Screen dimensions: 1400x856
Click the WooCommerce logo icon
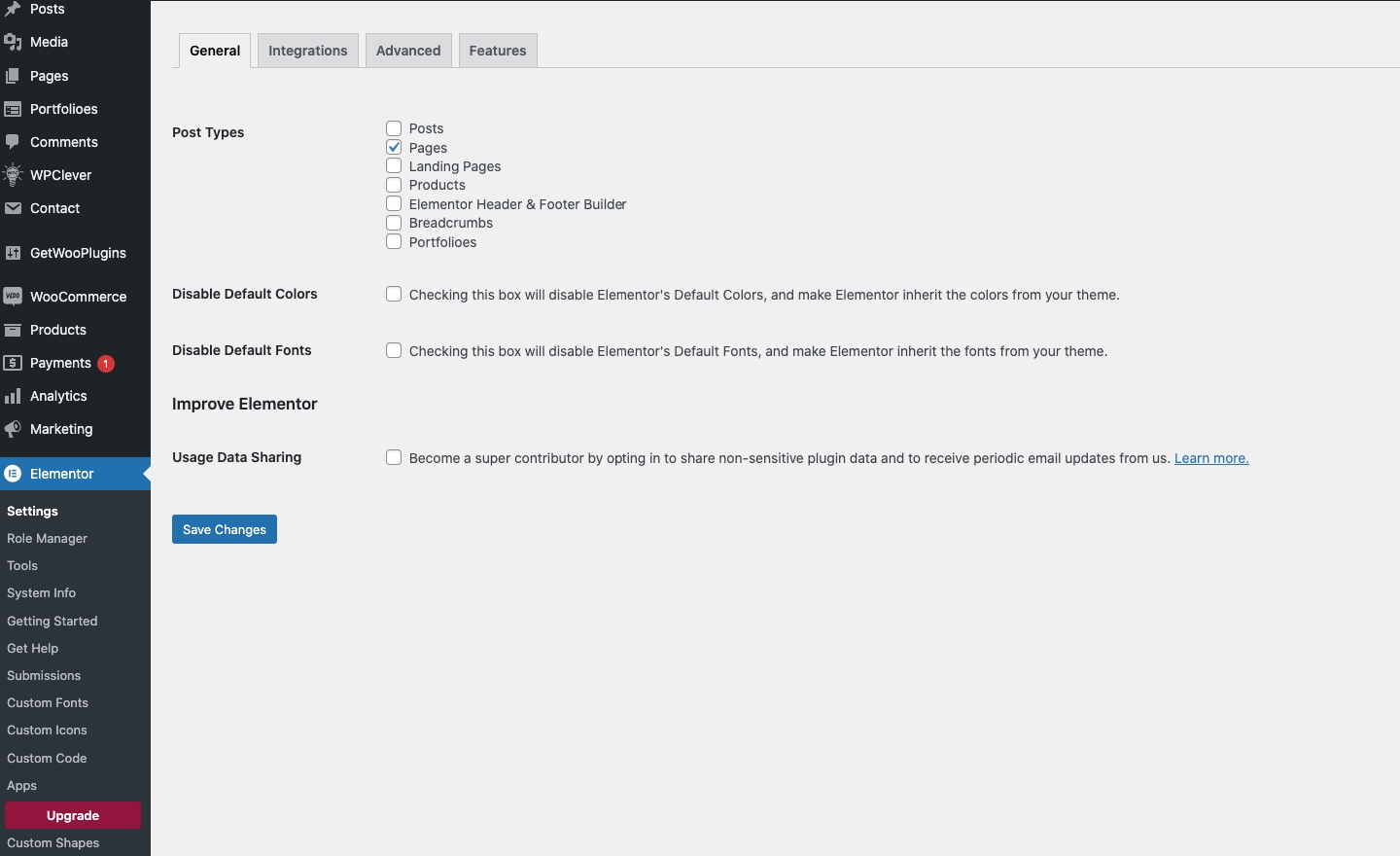(13, 297)
